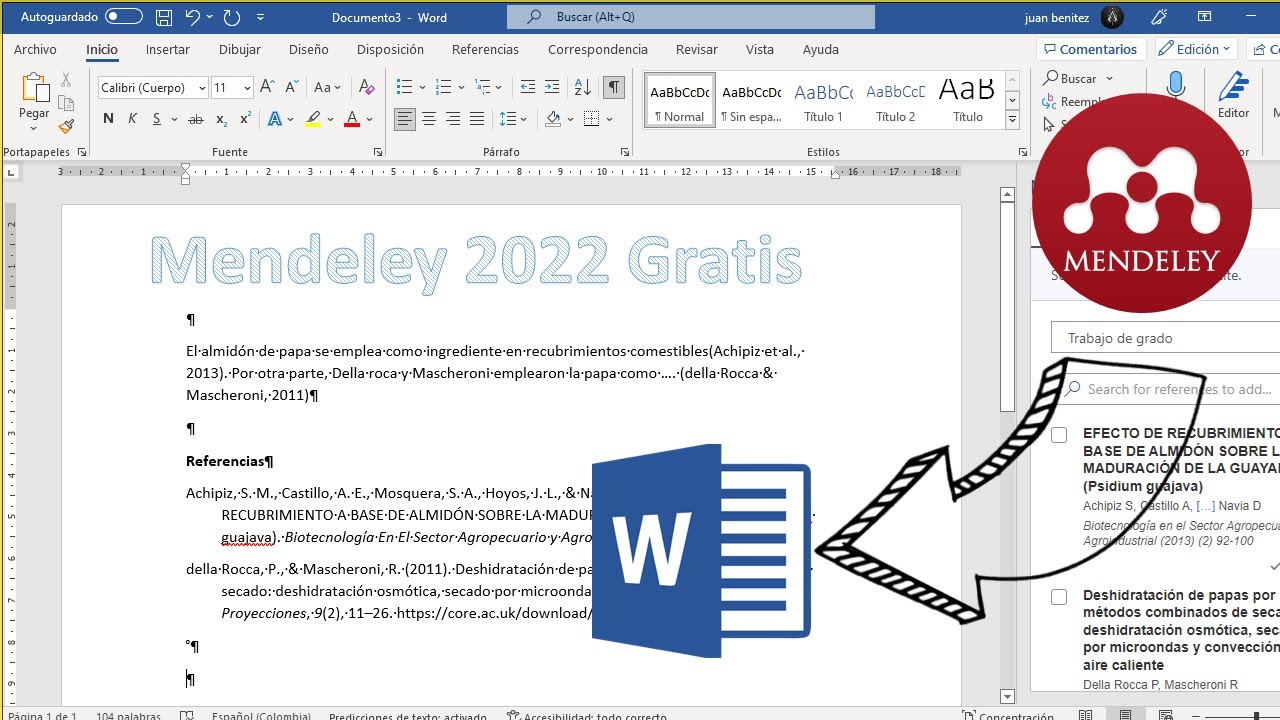The height and width of the screenshot is (720, 1280).
Task: Click the Buscar find button
Action: [x=1078, y=78]
